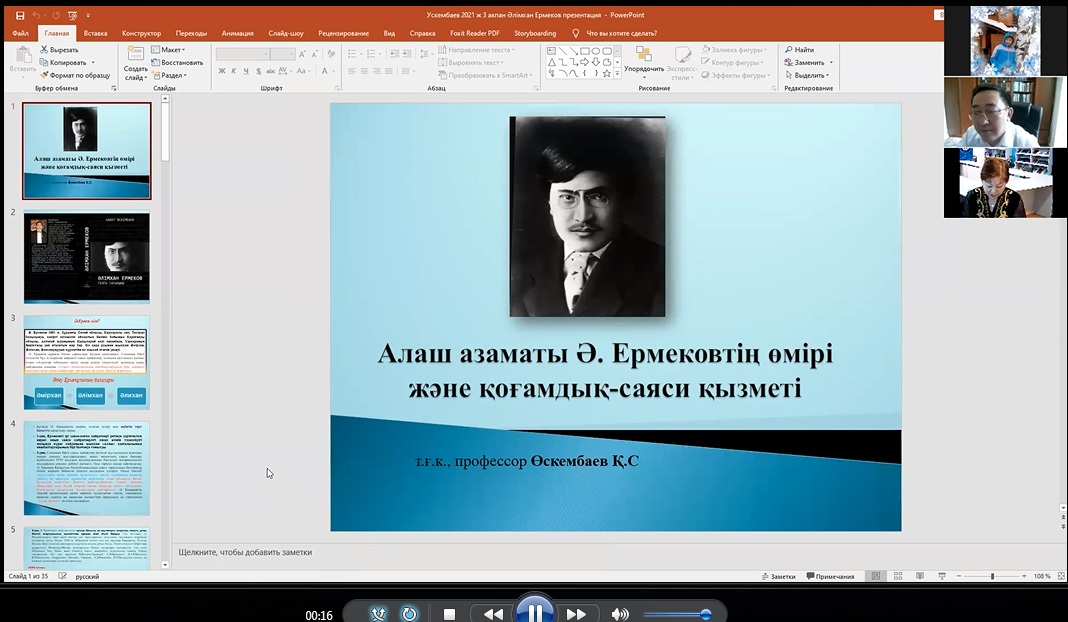Click the Find (Найти) magnifier icon
1068x622 pixels.
pos(788,49)
